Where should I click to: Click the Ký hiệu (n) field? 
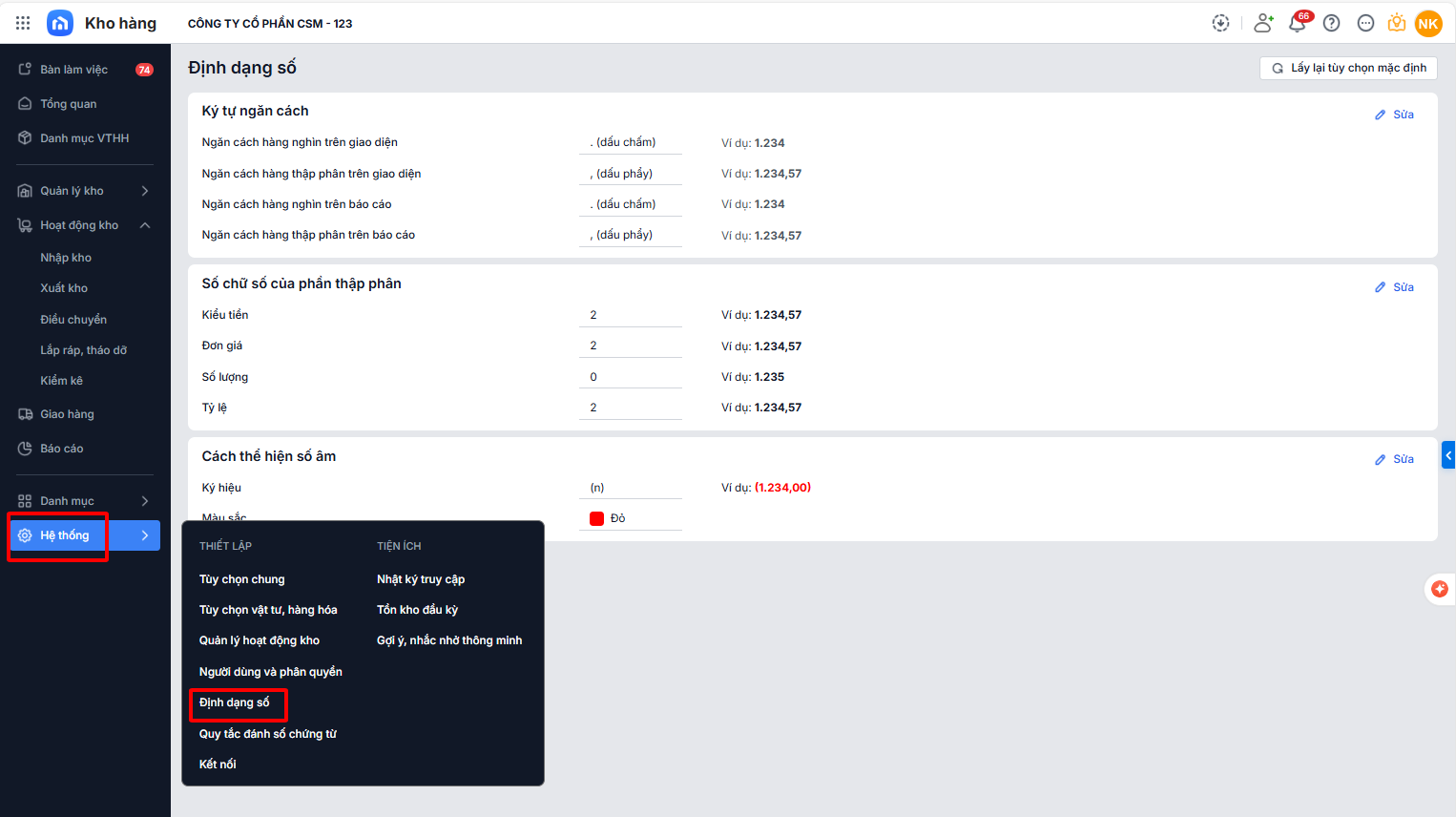tap(631, 488)
